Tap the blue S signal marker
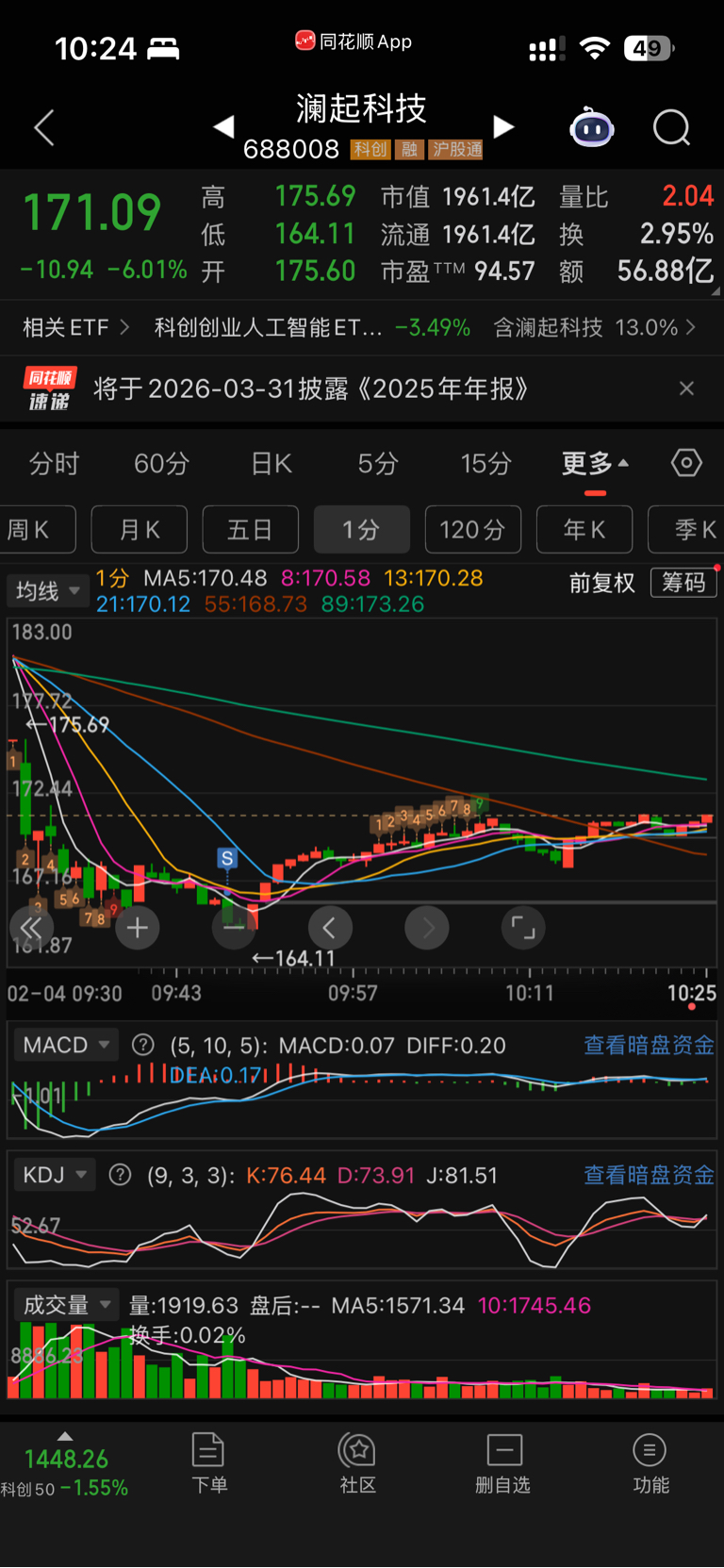The image size is (724, 1568). click(226, 858)
